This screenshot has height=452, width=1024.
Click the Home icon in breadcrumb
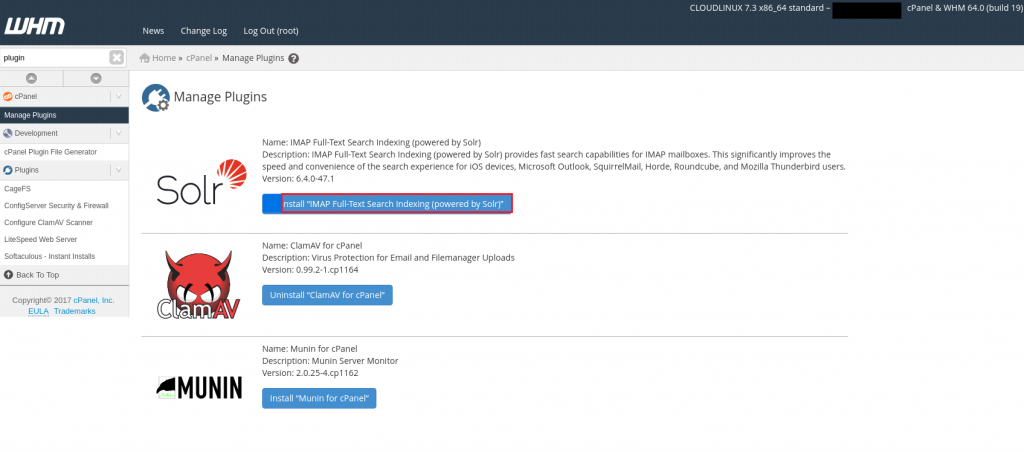click(145, 57)
